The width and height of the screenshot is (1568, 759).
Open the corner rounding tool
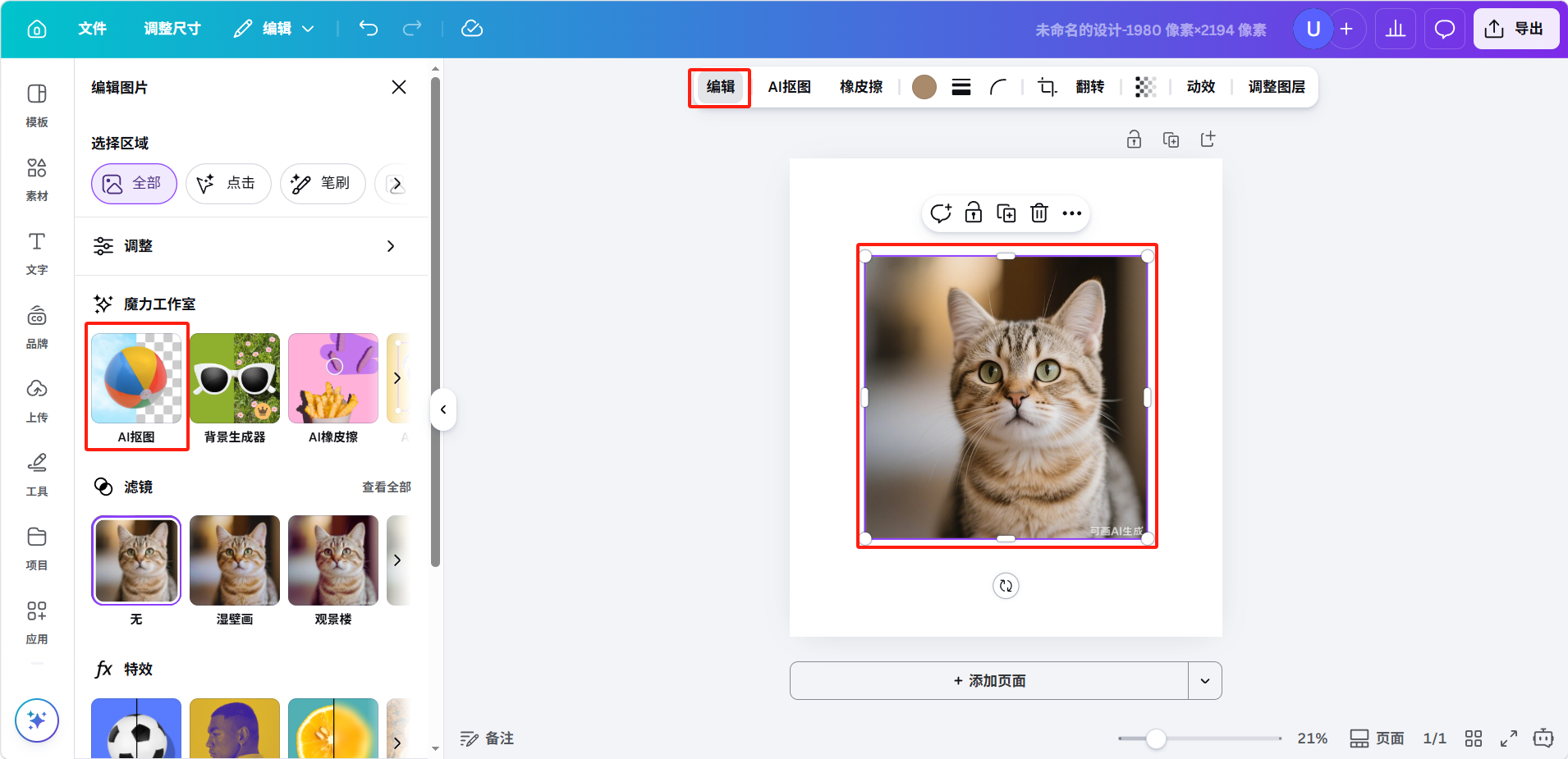998,87
